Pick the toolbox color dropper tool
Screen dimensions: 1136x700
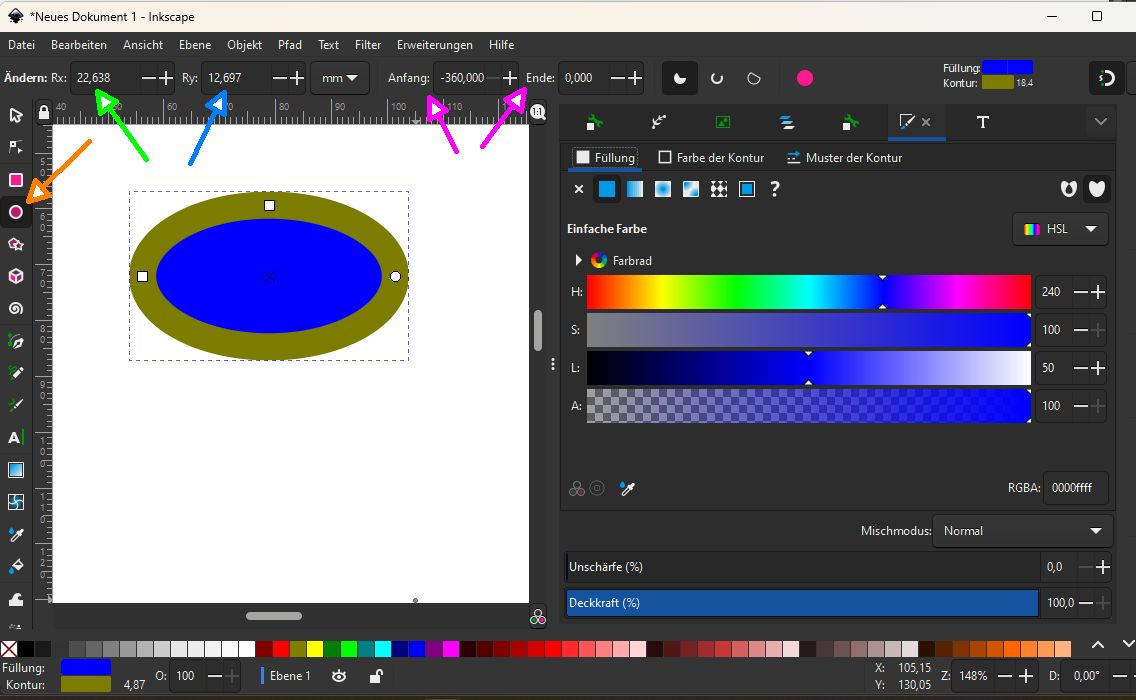[15, 535]
